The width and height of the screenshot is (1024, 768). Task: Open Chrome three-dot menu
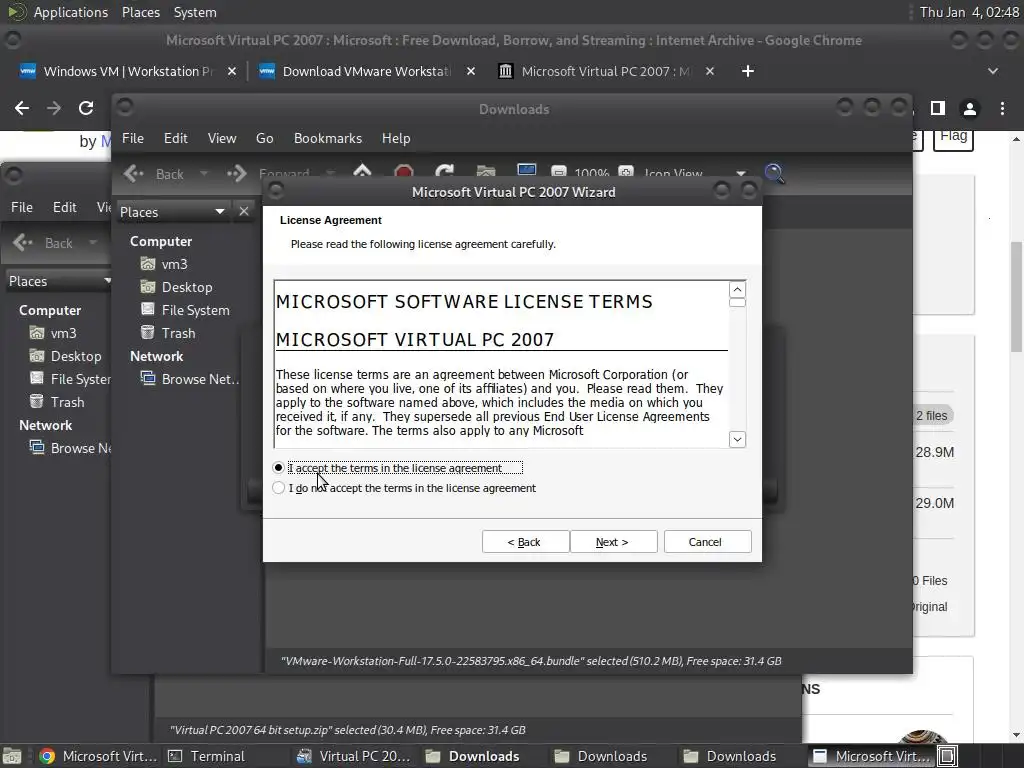point(1002,108)
